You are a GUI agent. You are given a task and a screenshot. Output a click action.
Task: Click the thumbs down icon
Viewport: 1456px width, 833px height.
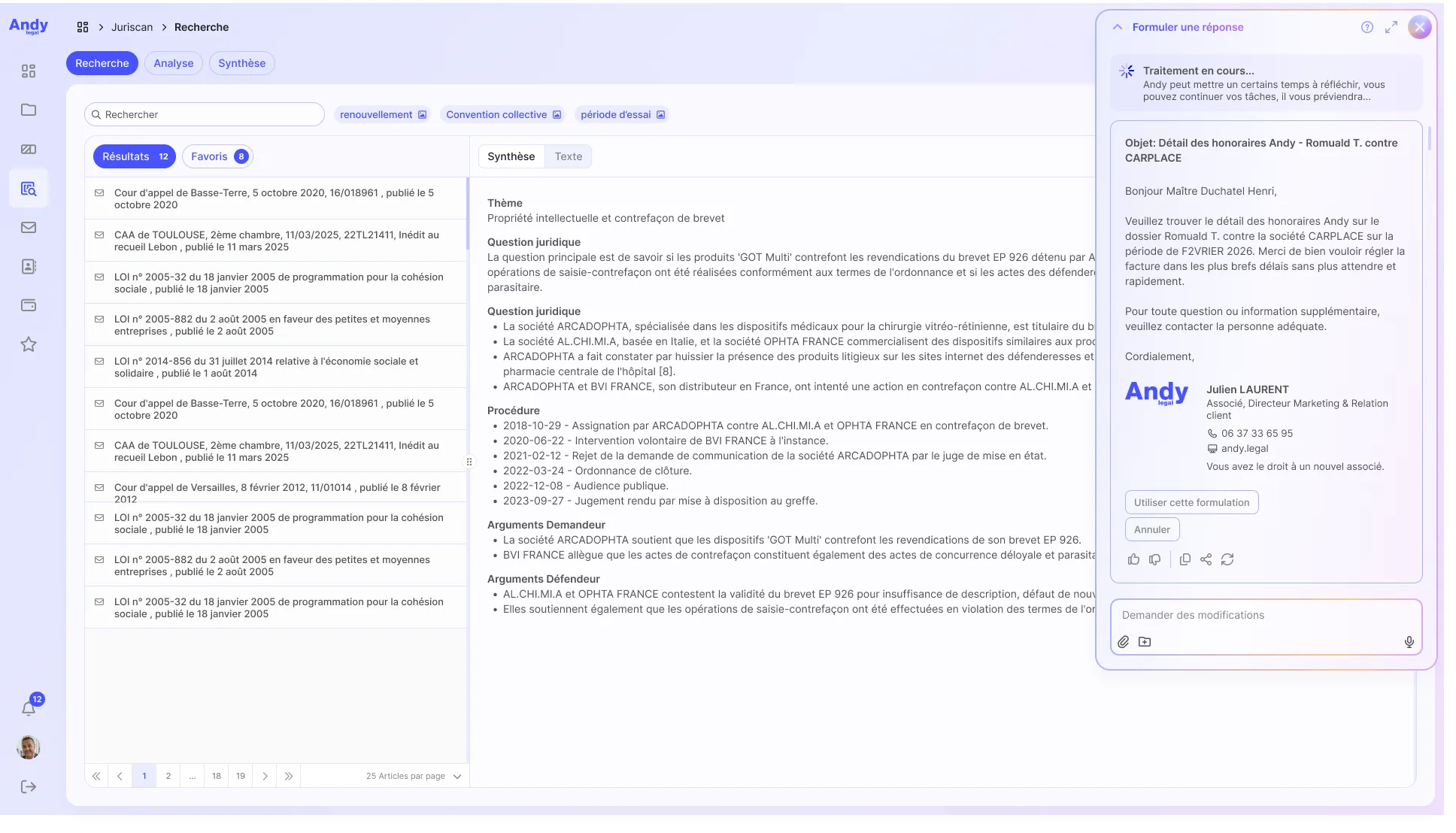[x=1155, y=559]
